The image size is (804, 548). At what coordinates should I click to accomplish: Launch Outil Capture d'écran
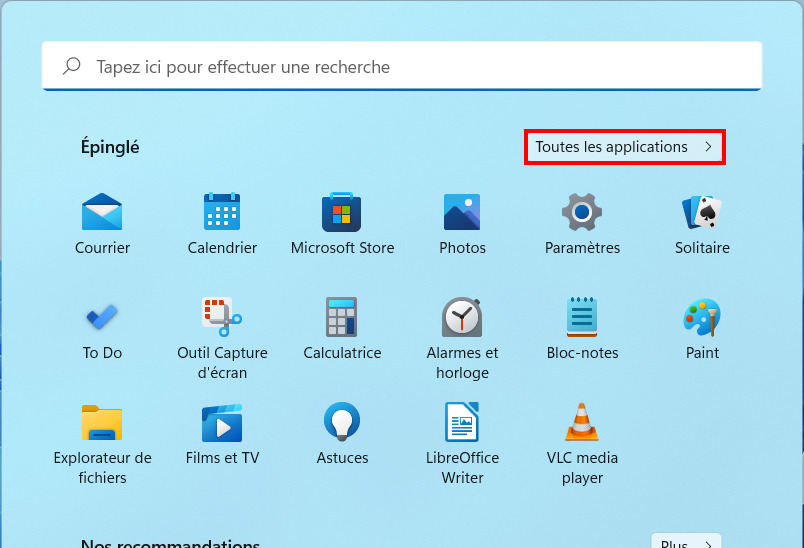[x=222, y=338]
